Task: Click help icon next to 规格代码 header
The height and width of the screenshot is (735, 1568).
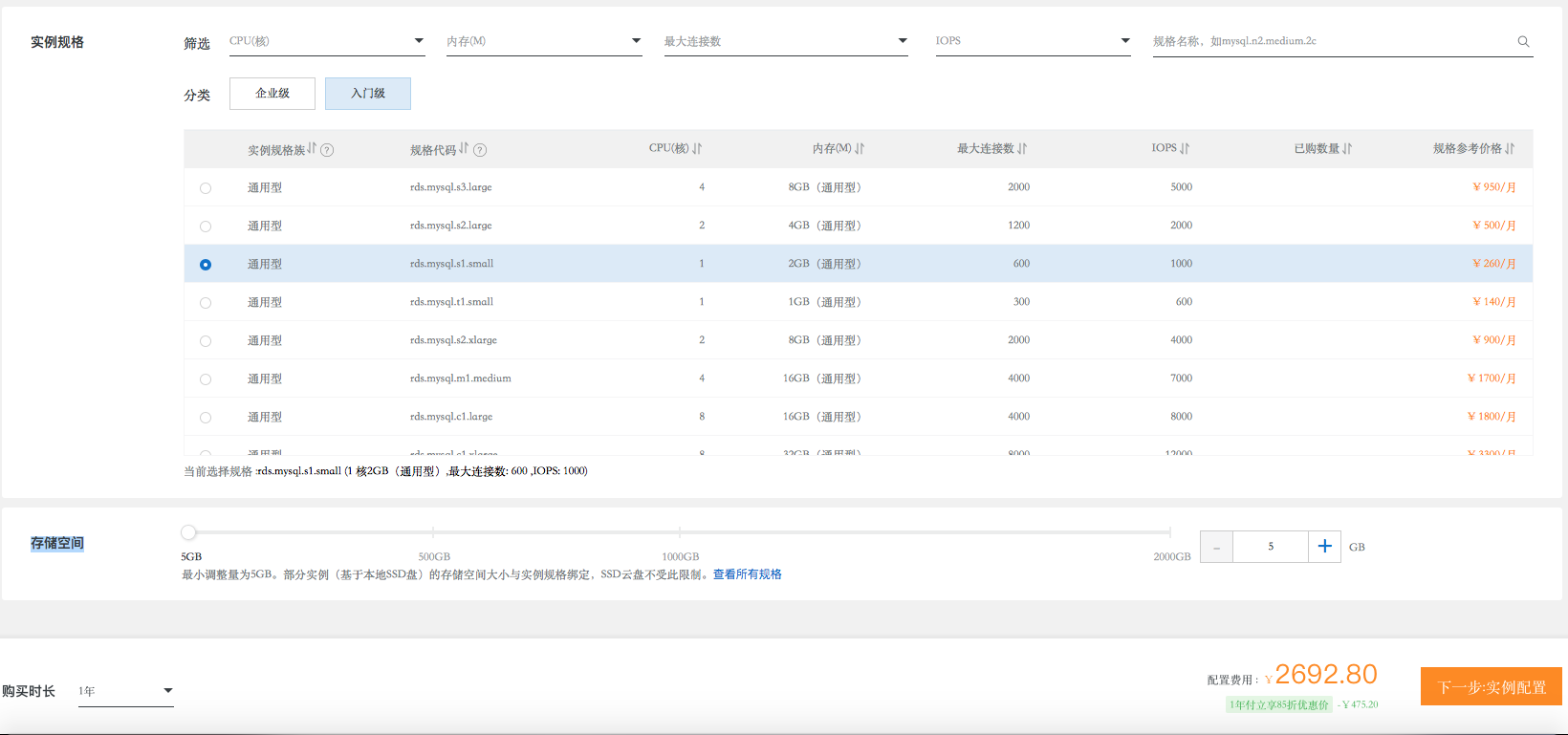Action: pyautogui.click(x=480, y=150)
